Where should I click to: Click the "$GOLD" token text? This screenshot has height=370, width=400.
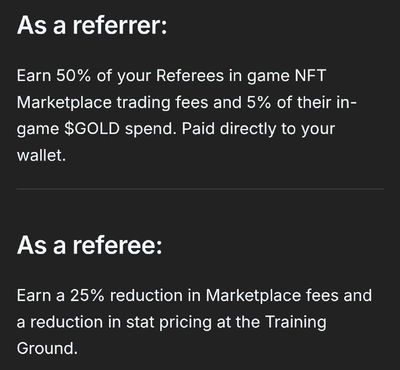coord(91,129)
